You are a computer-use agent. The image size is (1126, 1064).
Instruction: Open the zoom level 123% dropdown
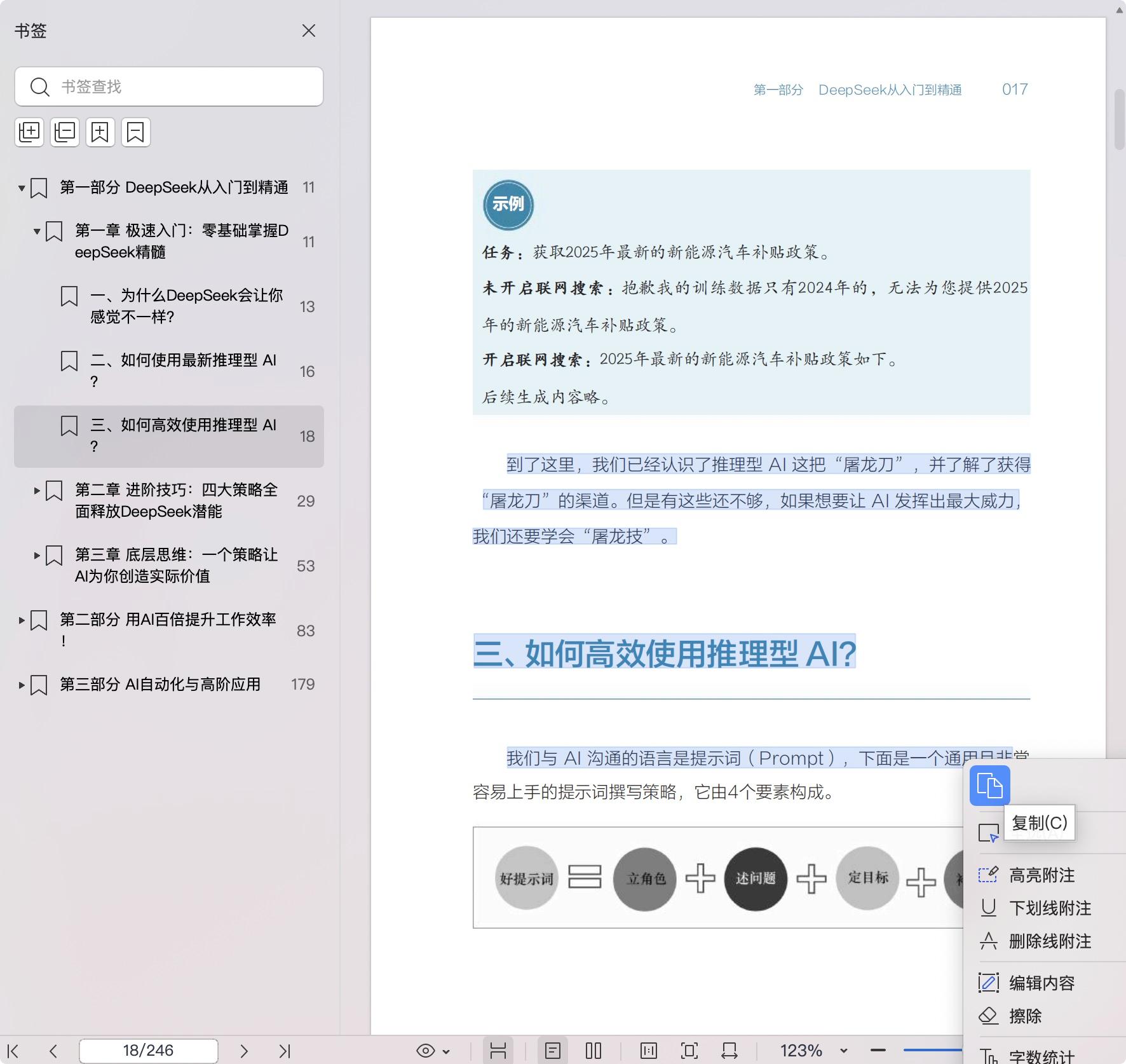814,1051
